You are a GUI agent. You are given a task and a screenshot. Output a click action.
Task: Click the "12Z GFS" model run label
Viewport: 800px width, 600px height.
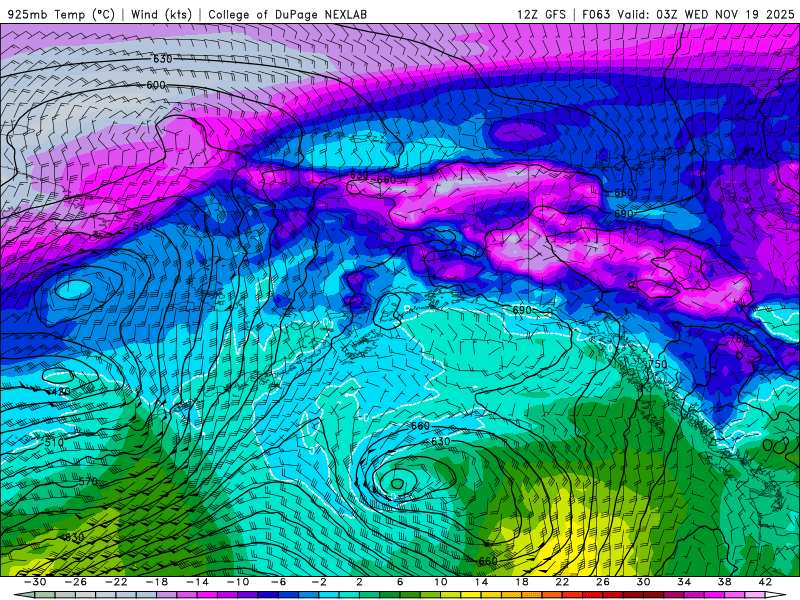click(541, 14)
